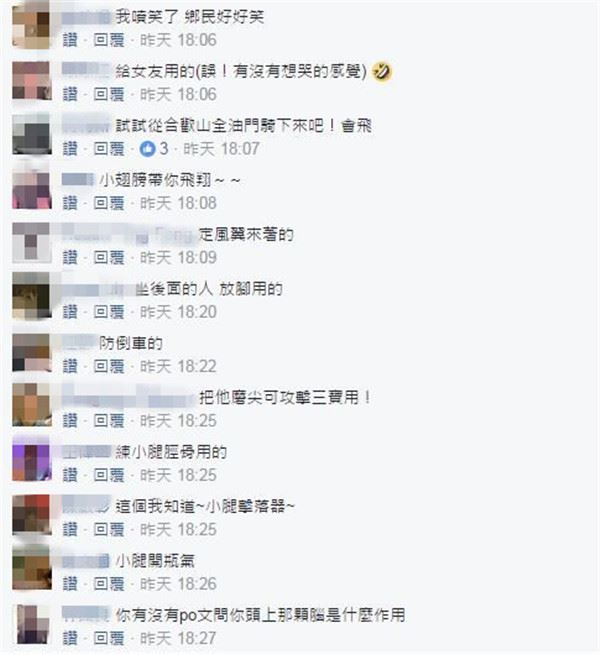This screenshot has height=654, width=600.
Task: Open the avatar beside the 小翅膀帶你飛翔 comment
Action: point(31,189)
